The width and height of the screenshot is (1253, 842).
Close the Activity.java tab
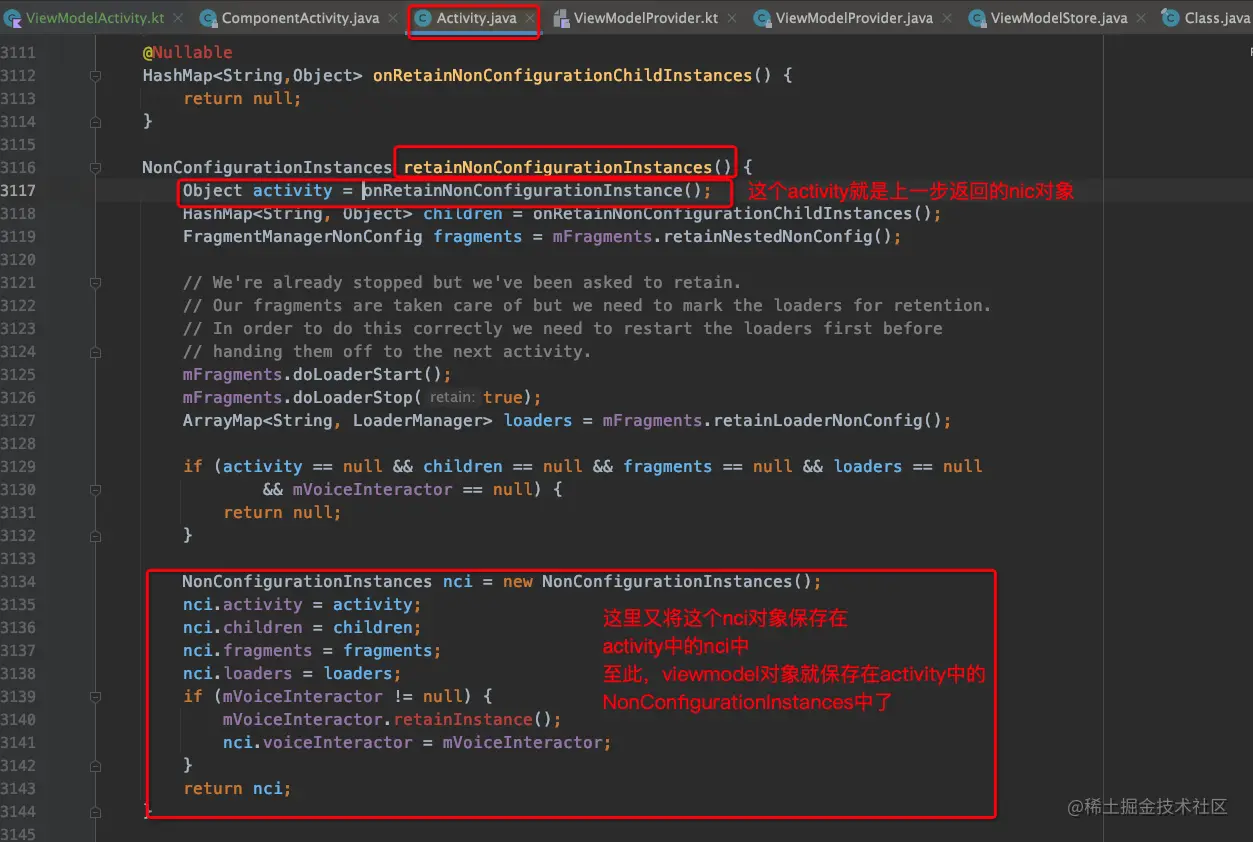click(530, 18)
